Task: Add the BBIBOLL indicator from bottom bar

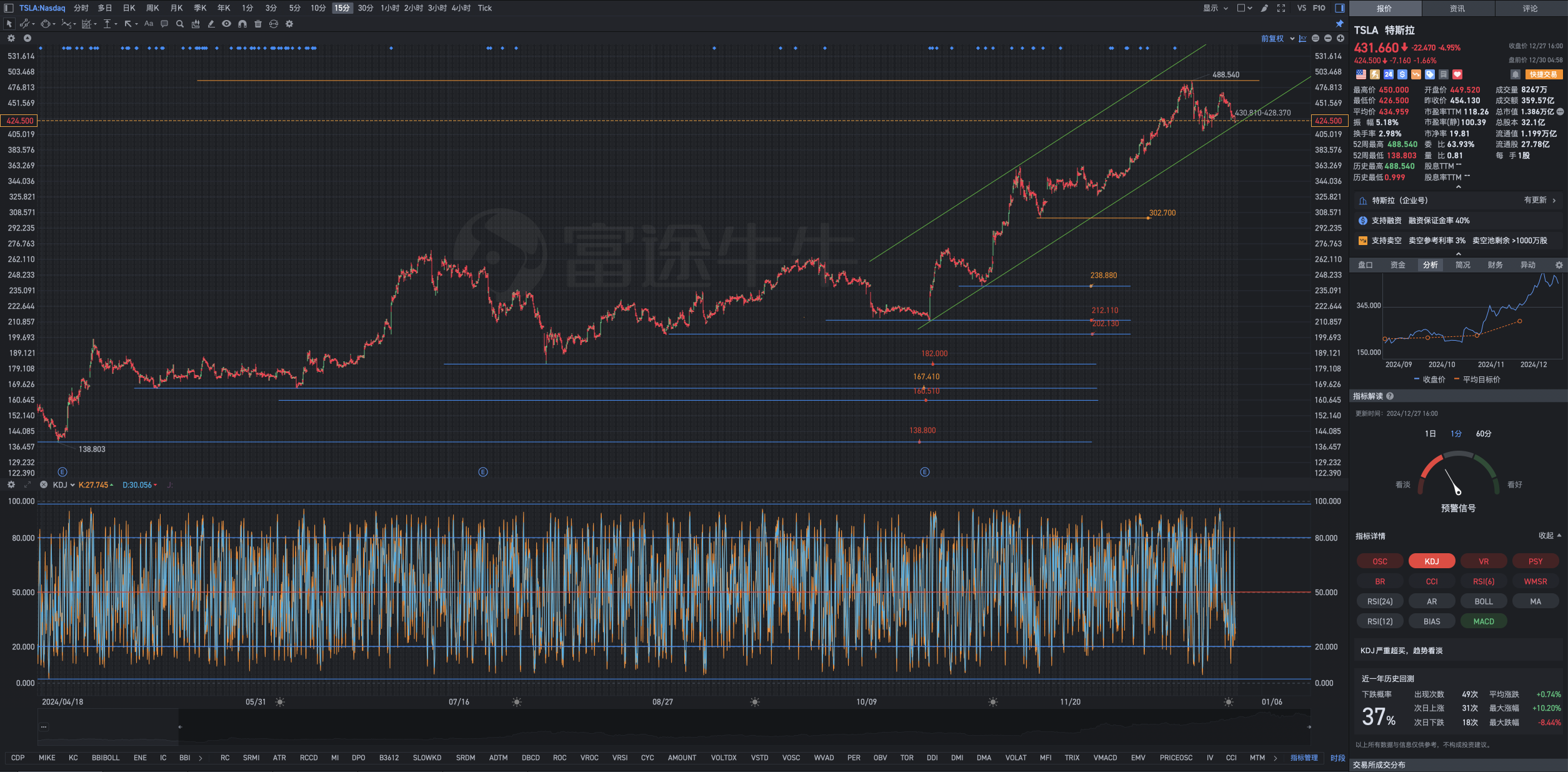Action: pos(106,758)
